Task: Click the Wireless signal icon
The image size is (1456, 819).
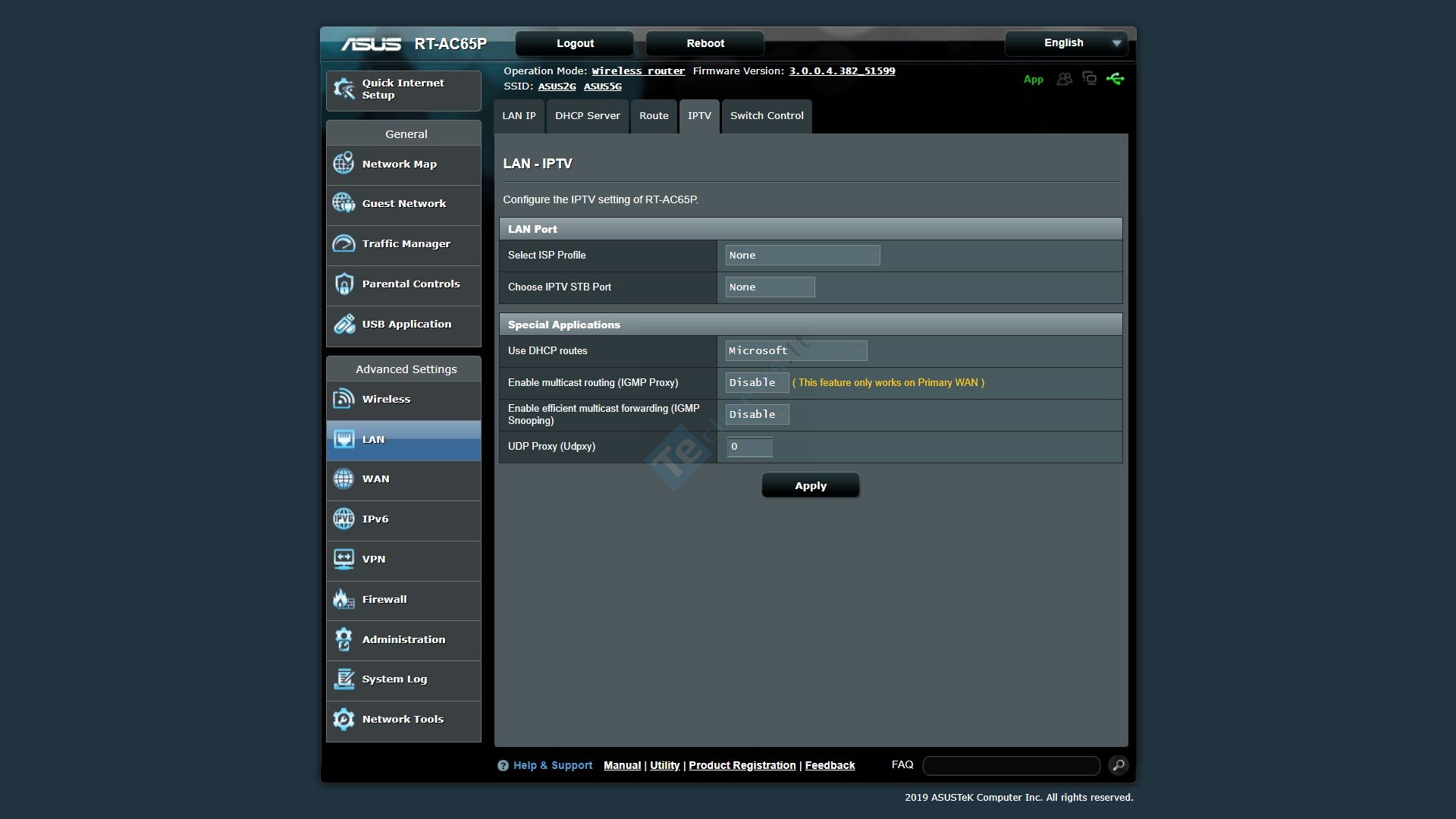Action: (344, 398)
